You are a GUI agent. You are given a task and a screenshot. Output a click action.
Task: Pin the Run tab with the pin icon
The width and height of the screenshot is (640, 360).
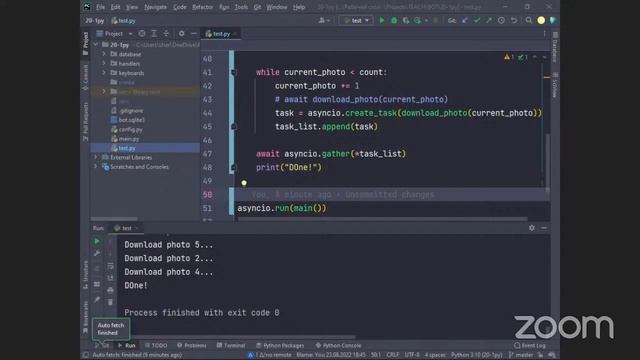click(x=97, y=300)
